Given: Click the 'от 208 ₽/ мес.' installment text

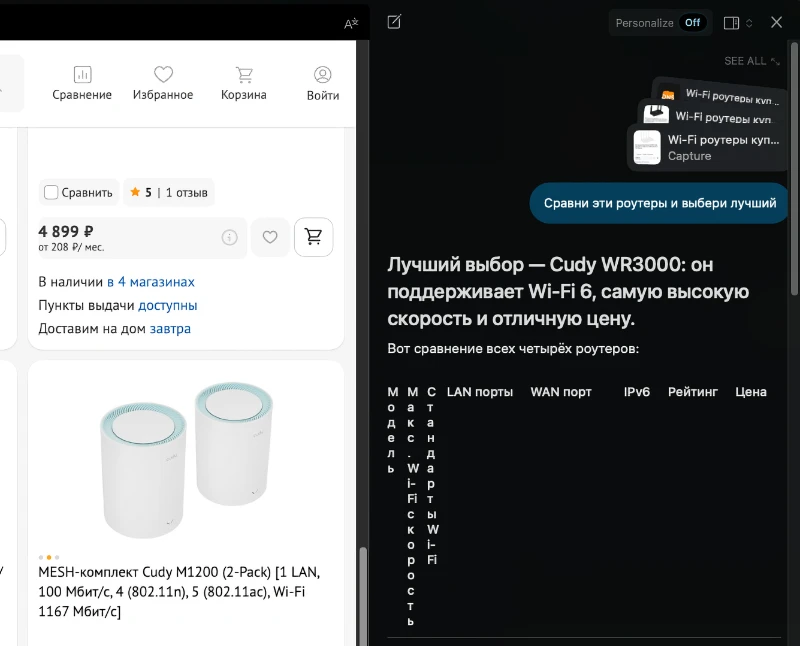Looking at the screenshot, I should 71,247.
